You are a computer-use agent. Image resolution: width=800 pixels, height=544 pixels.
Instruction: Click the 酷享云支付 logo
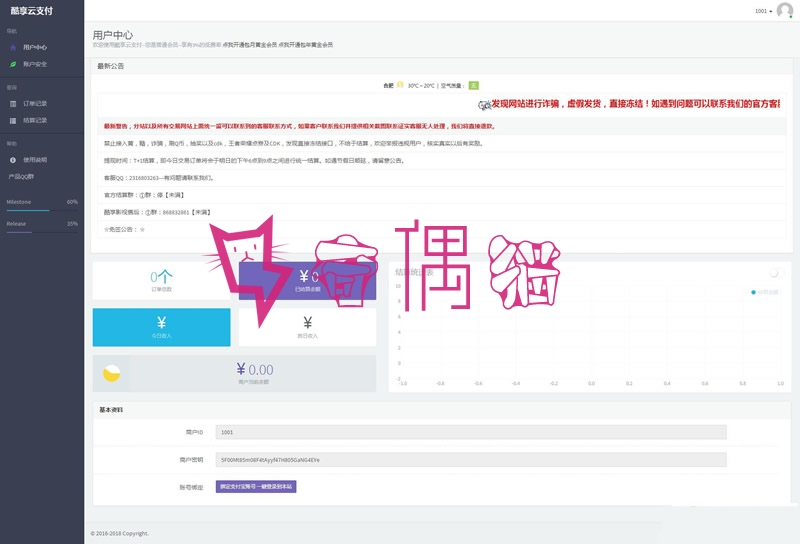(32, 11)
